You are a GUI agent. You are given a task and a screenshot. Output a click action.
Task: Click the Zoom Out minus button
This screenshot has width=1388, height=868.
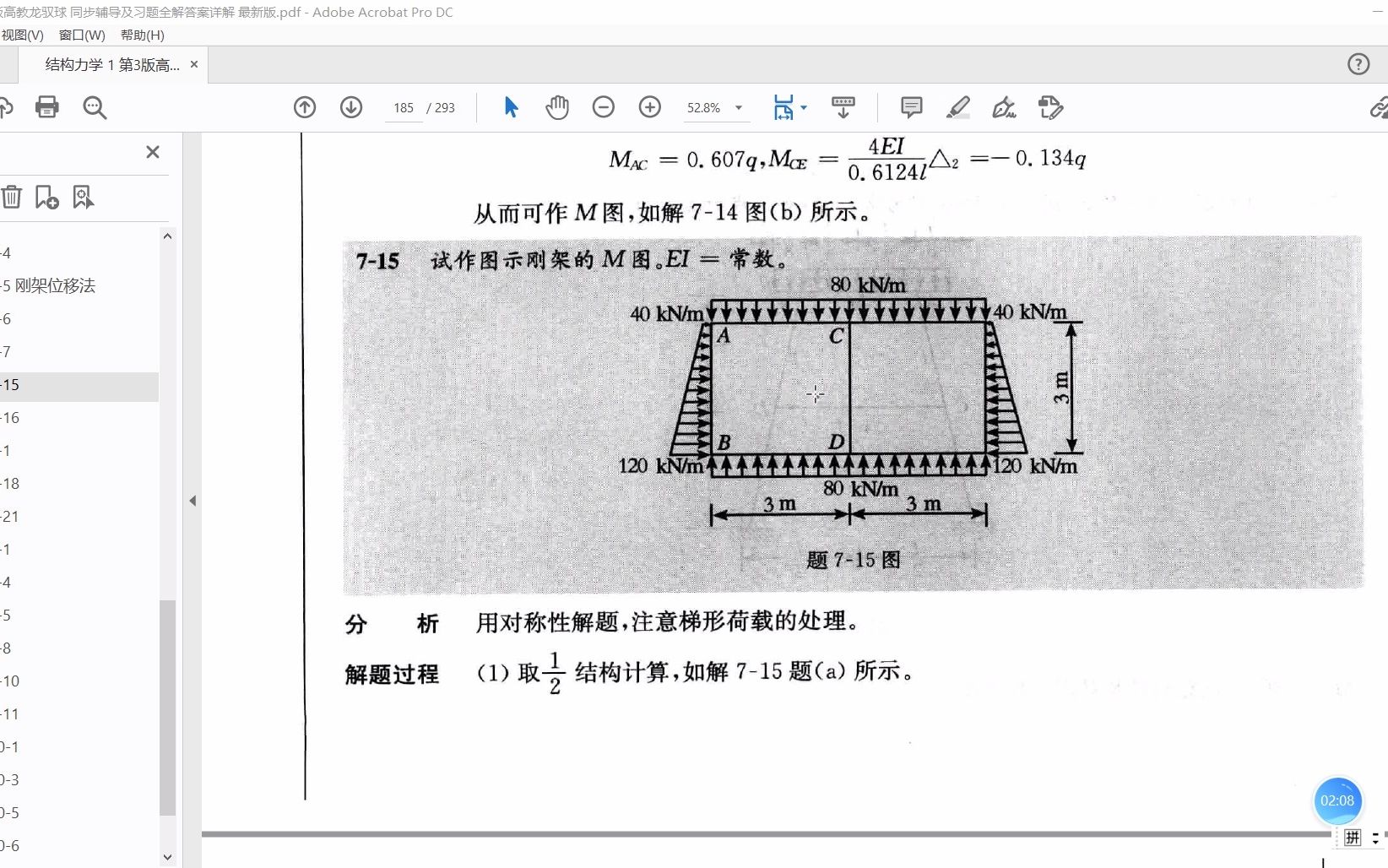point(603,107)
